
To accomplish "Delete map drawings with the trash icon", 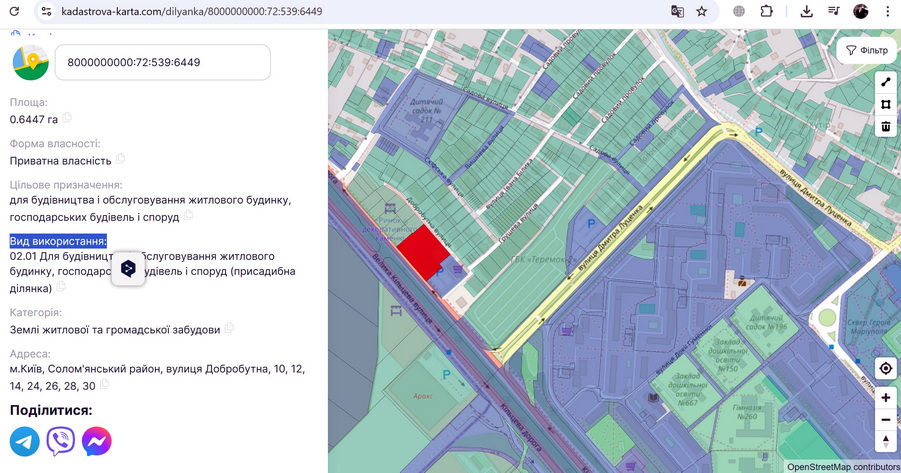I will coord(885,126).
